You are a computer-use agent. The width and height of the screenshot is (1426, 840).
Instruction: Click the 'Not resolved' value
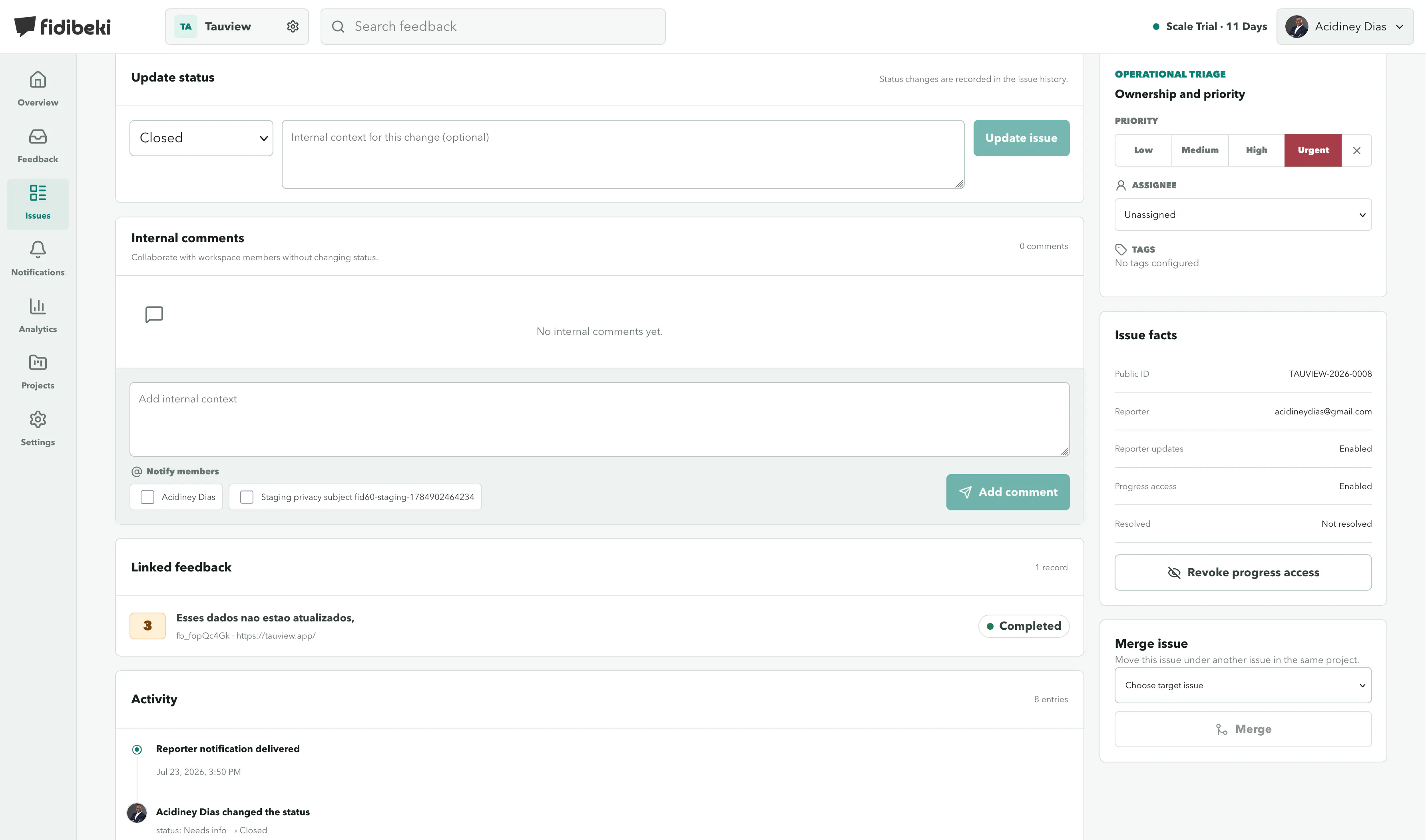pos(1346,524)
